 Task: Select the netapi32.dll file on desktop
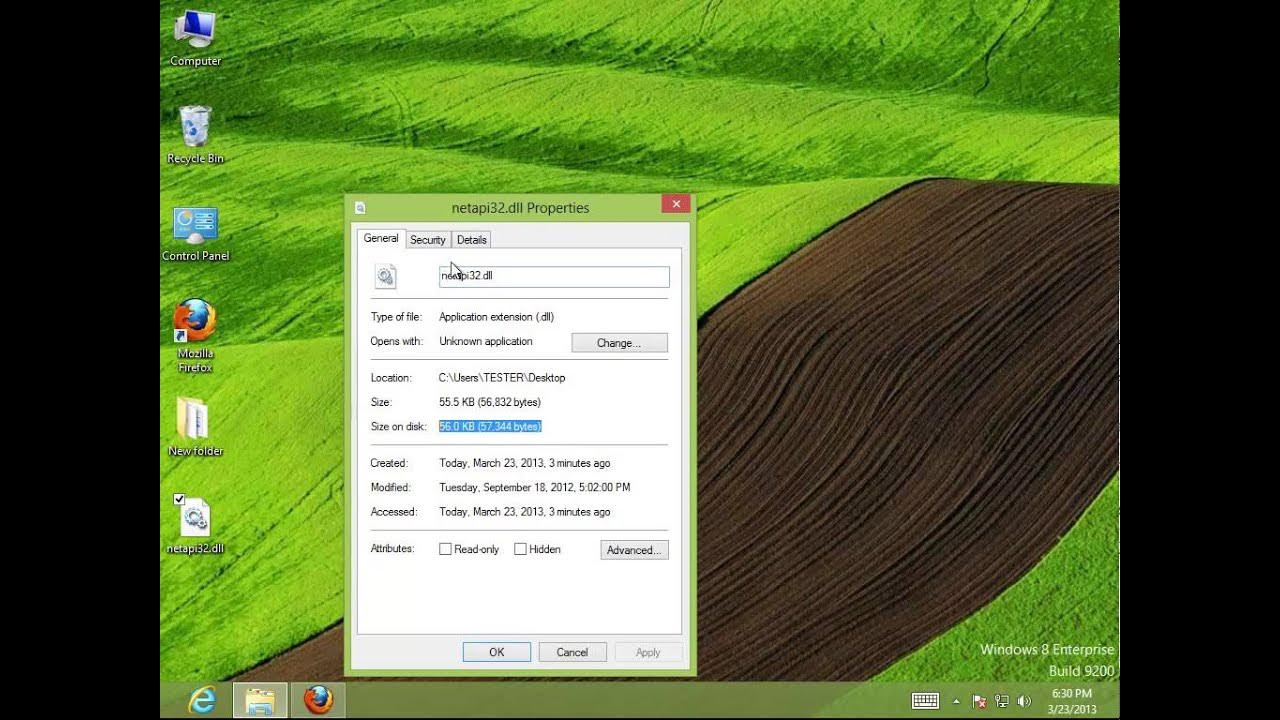[195, 525]
